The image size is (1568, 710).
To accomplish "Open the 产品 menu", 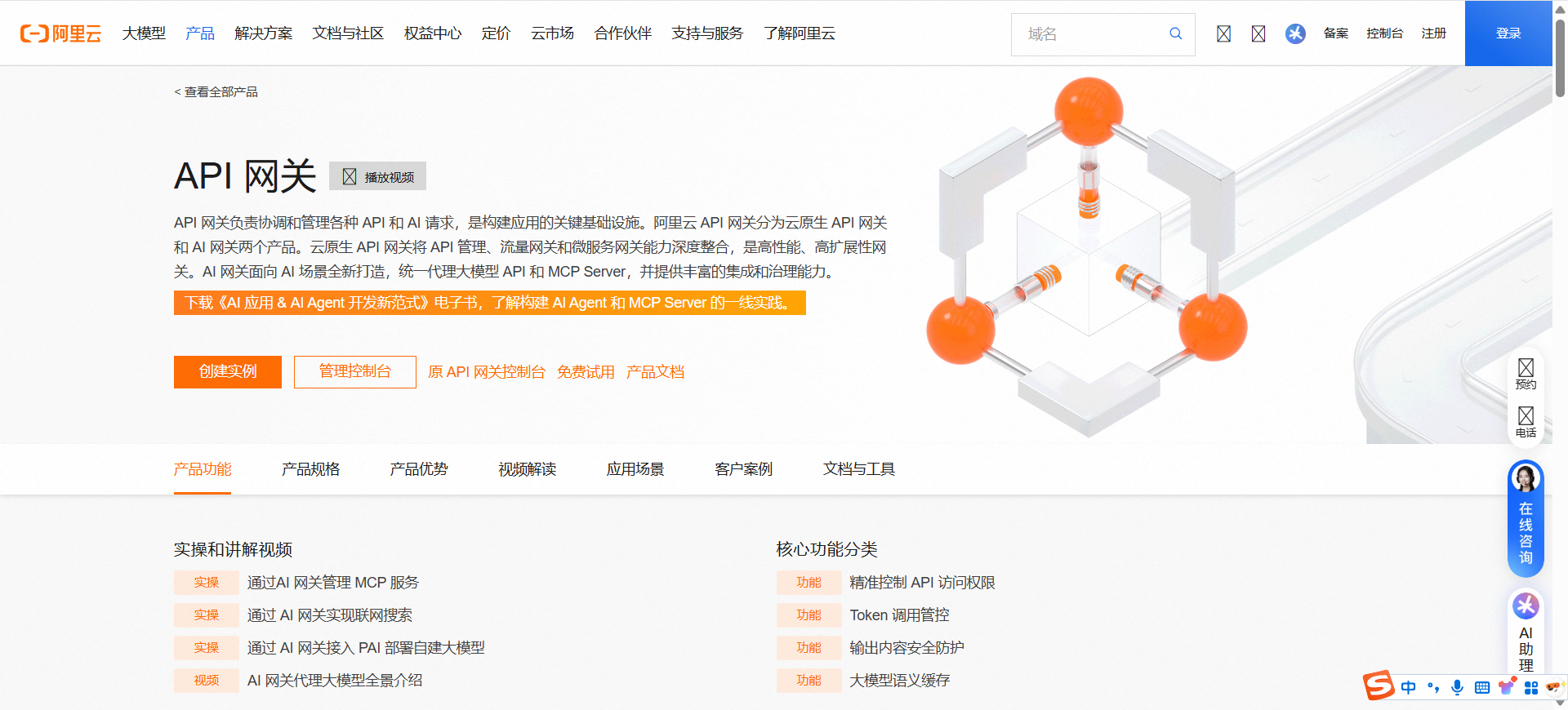I will click(200, 33).
